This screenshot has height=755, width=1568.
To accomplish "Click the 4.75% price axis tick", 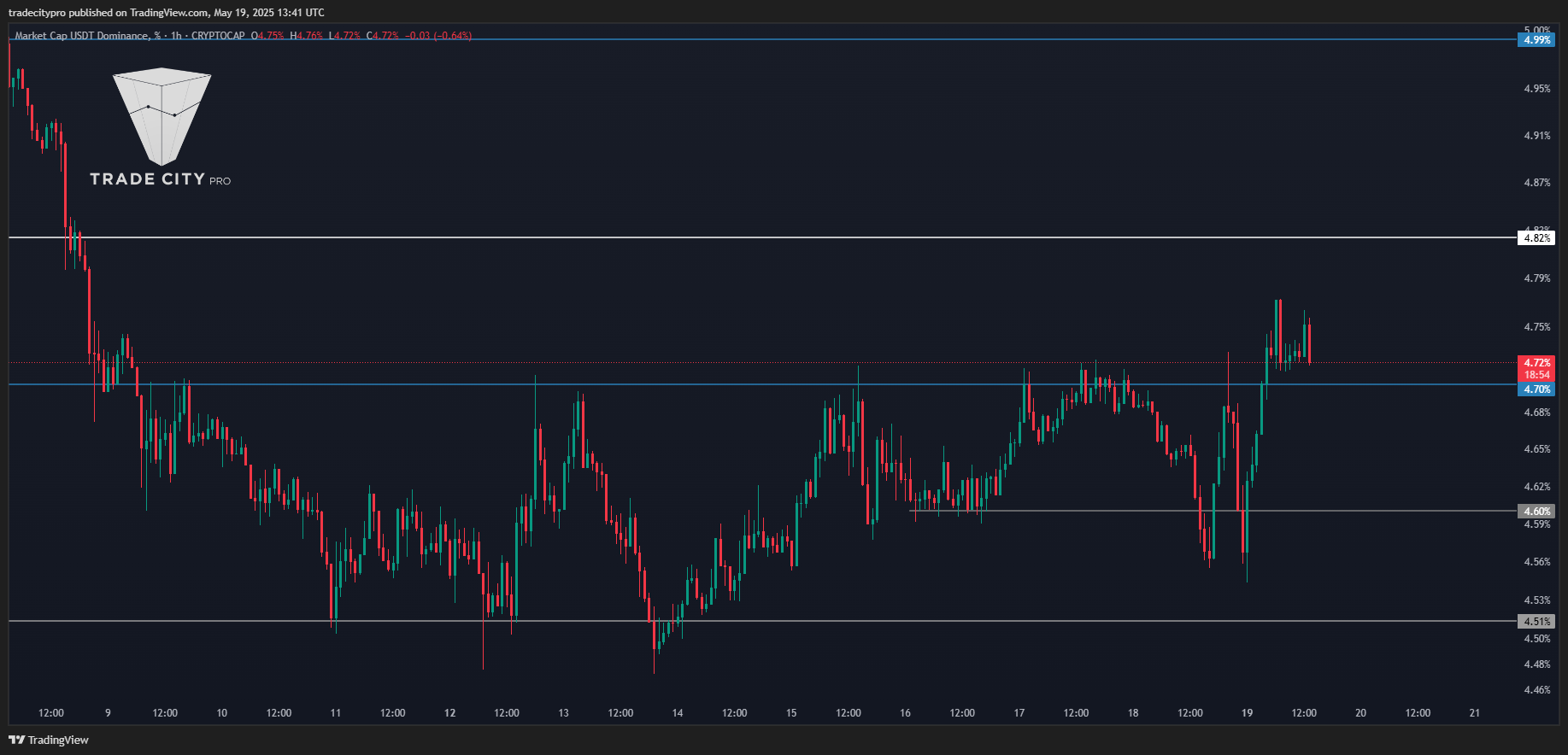I will pyautogui.click(x=1537, y=327).
